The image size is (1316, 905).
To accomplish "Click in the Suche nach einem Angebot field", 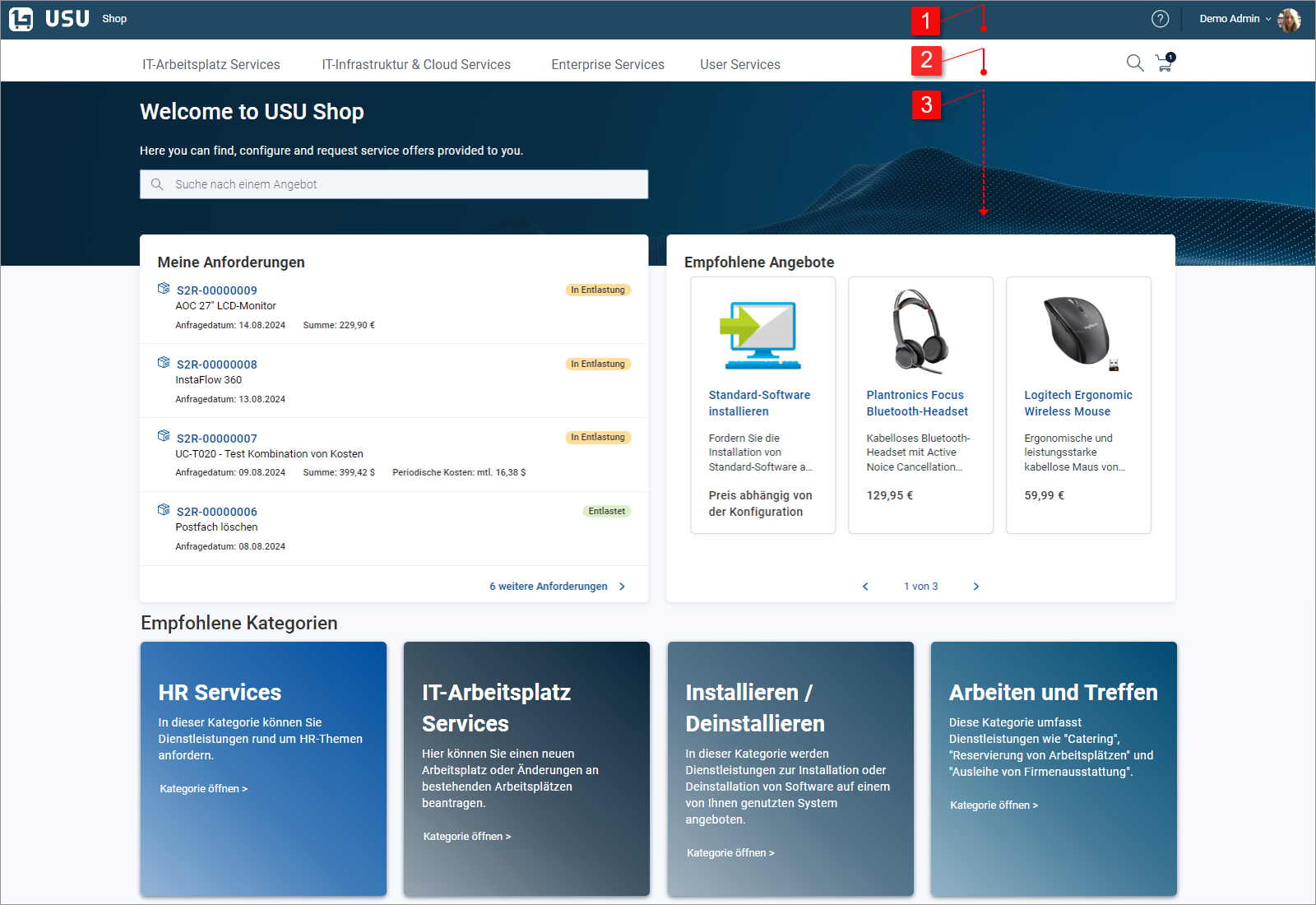I will click(x=395, y=184).
